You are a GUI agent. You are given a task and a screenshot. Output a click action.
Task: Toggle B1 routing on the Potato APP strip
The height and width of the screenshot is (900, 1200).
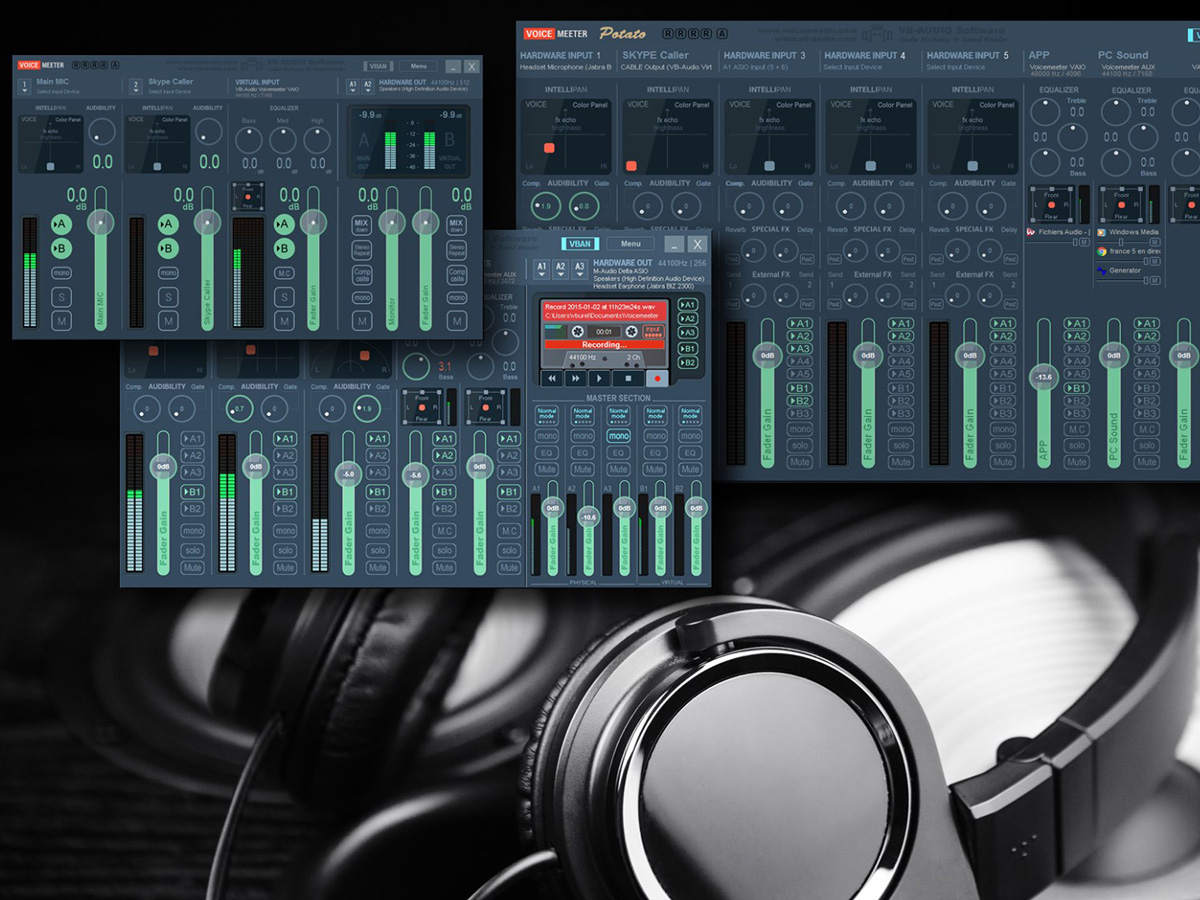tap(1076, 388)
